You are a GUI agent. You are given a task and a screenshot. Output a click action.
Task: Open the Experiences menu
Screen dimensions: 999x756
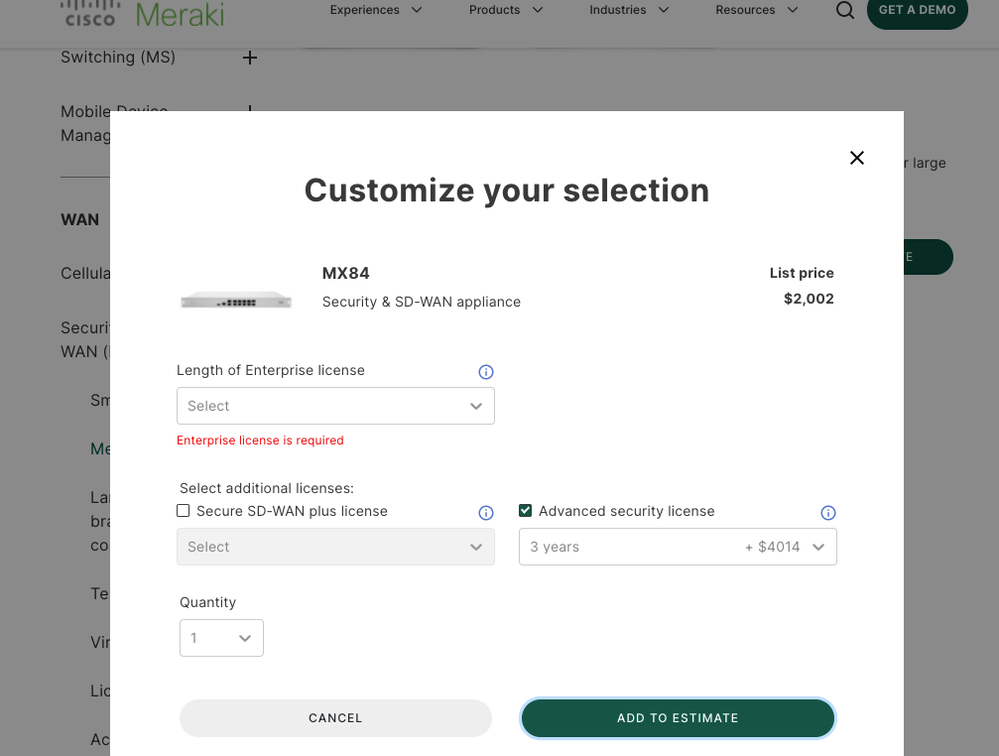click(x=376, y=10)
